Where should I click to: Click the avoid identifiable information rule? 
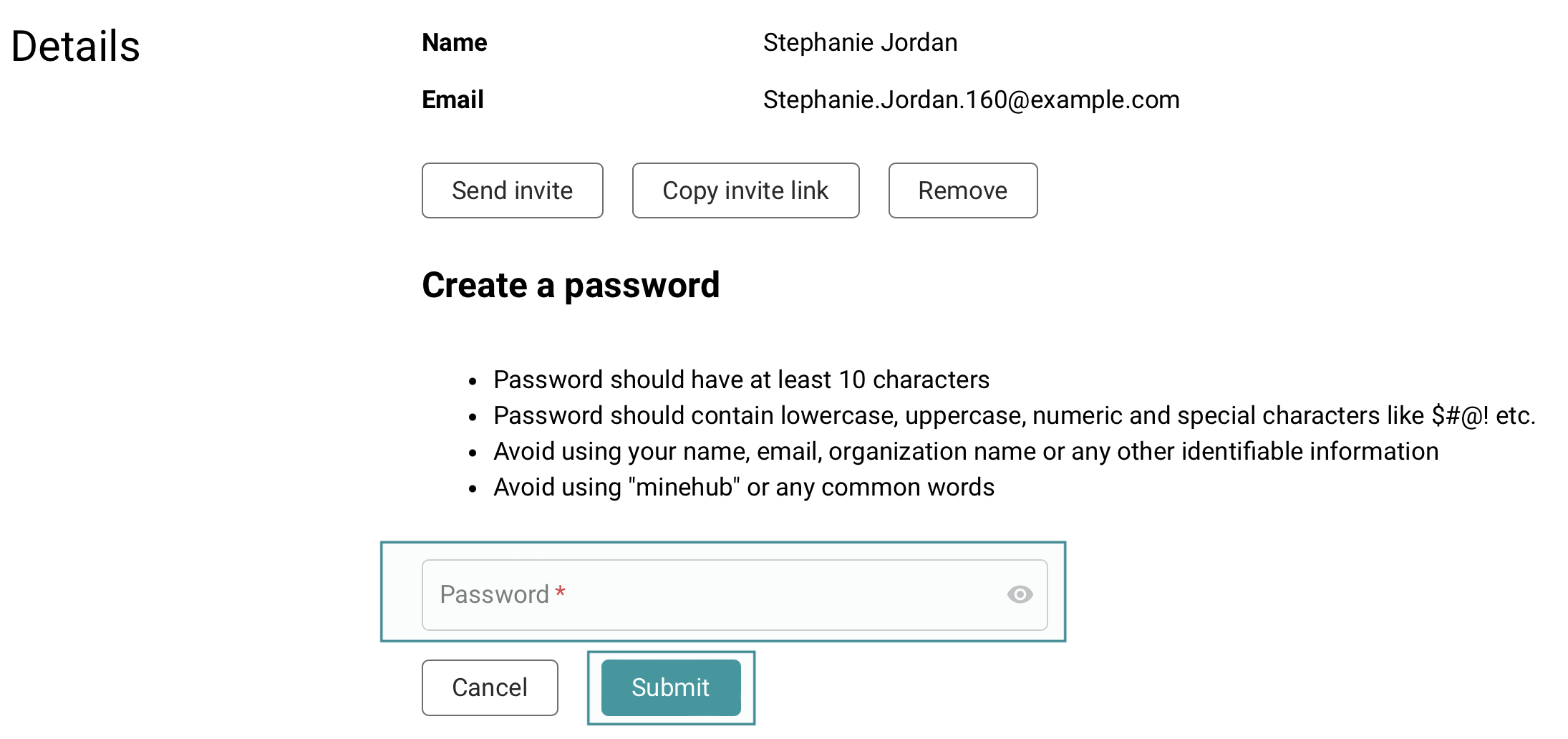(965, 451)
